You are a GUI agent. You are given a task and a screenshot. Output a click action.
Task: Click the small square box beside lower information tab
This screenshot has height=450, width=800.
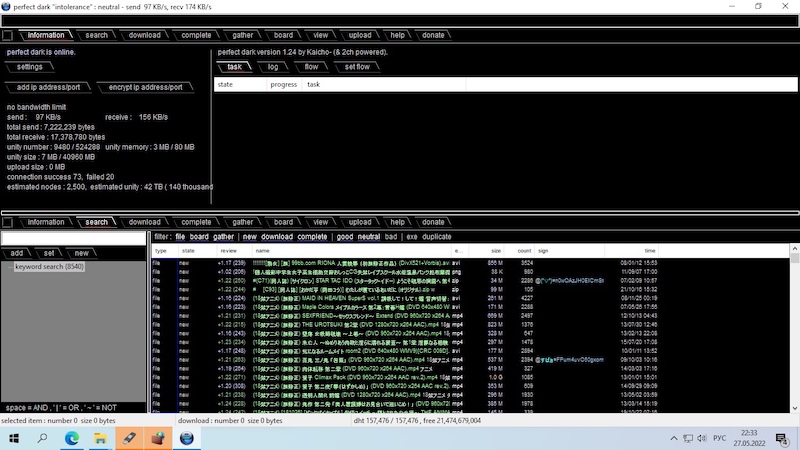click(8, 222)
